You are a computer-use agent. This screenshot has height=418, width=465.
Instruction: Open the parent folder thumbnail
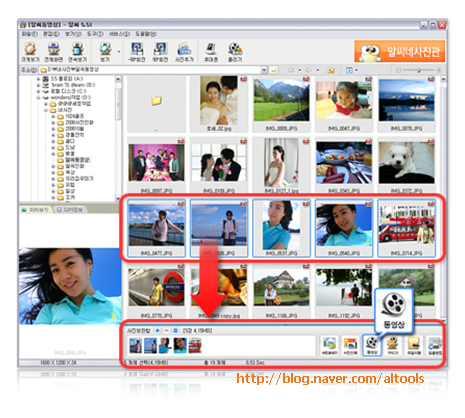click(x=156, y=104)
